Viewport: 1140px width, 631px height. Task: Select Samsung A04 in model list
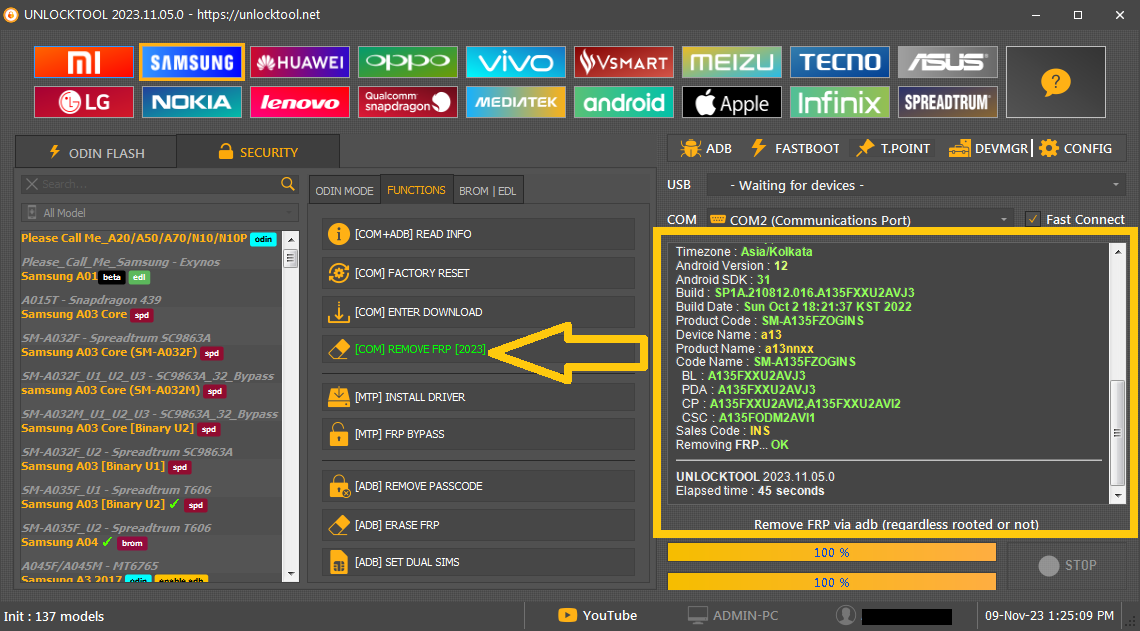pos(60,542)
